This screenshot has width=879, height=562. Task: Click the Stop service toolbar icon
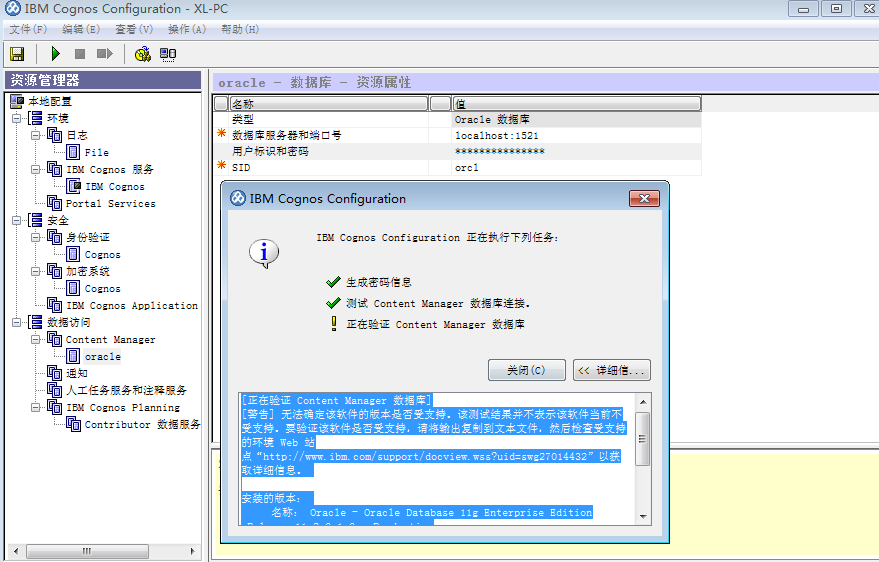[80, 54]
